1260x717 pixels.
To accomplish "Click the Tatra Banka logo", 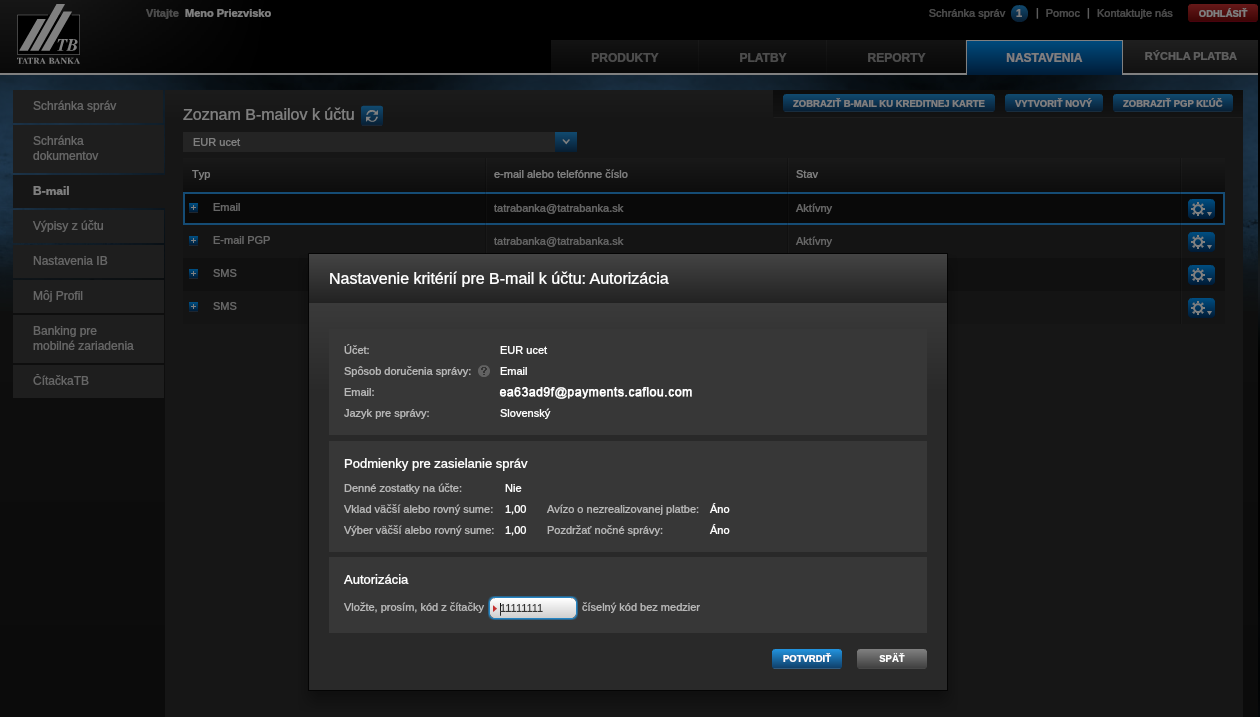I will 48,36.
